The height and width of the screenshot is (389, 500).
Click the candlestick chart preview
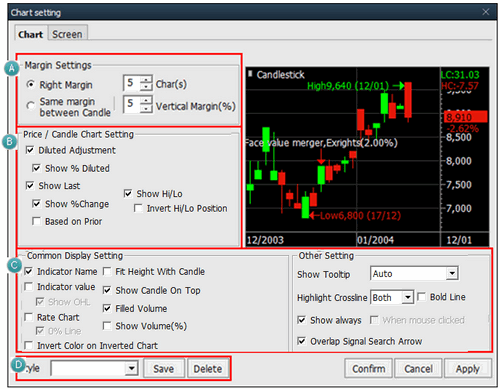(367, 157)
